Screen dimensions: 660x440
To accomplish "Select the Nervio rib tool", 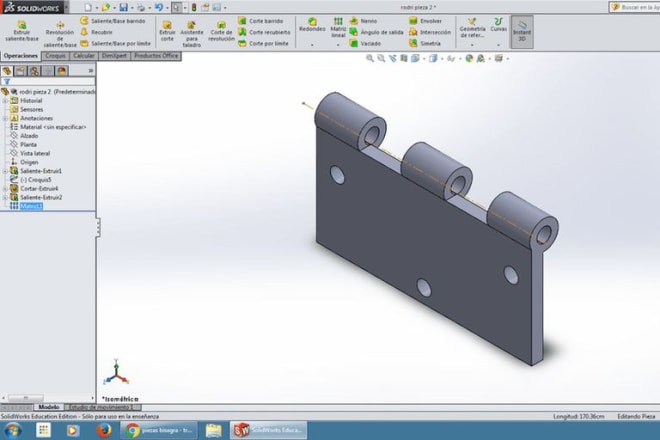I will coord(363,21).
